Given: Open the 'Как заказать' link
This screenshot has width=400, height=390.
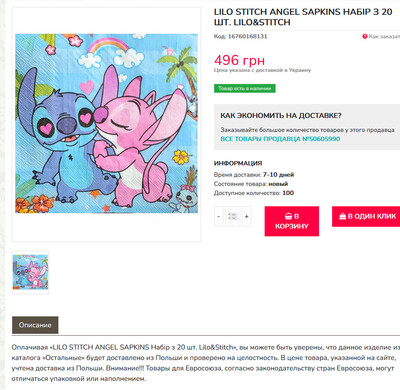Looking at the screenshot, I should tap(384, 36).
